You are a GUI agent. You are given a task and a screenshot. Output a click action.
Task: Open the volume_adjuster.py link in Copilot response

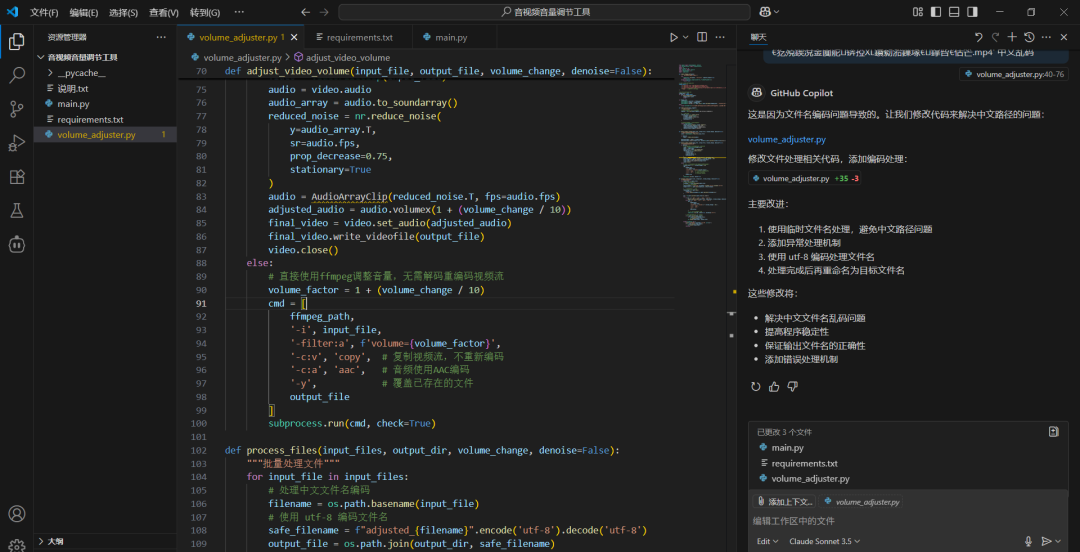787,139
